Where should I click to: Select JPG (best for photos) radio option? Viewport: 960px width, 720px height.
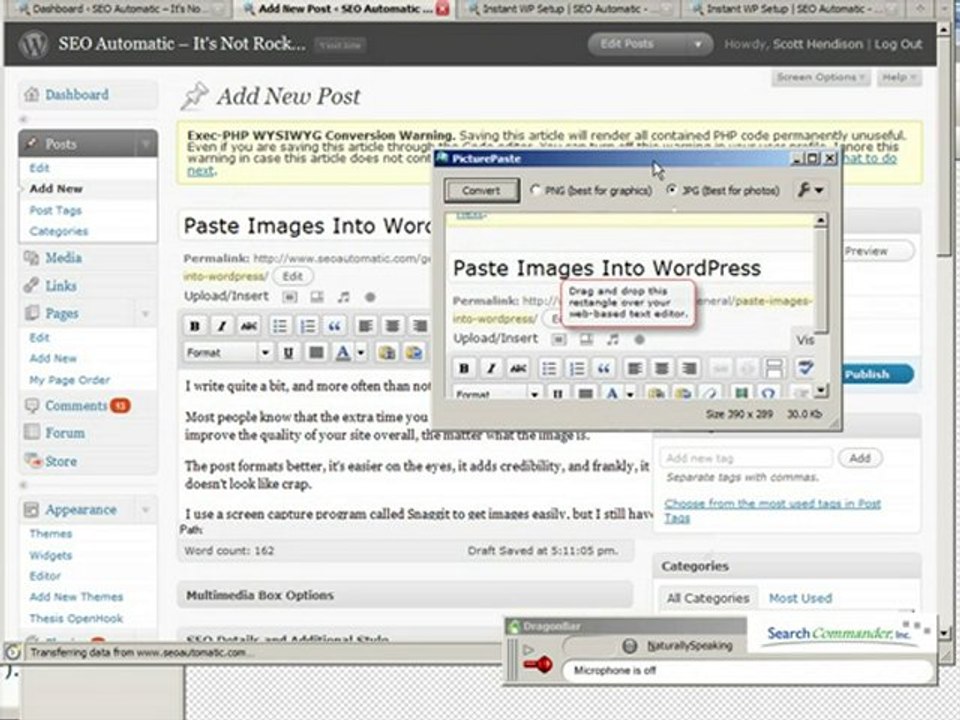(672, 190)
